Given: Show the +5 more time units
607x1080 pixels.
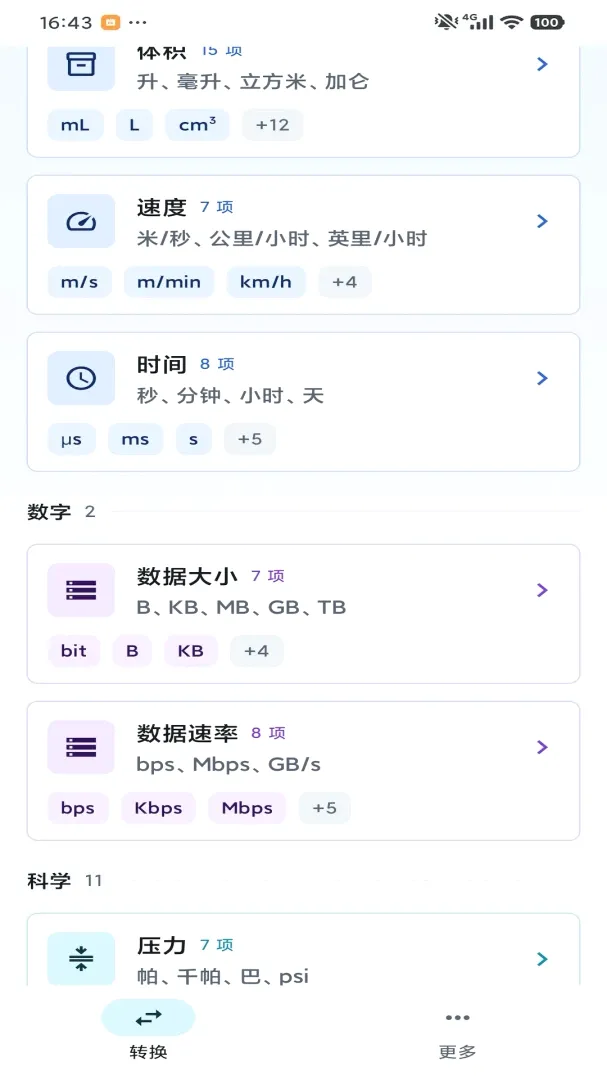Looking at the screenshot, I should [x=249, y=439].
